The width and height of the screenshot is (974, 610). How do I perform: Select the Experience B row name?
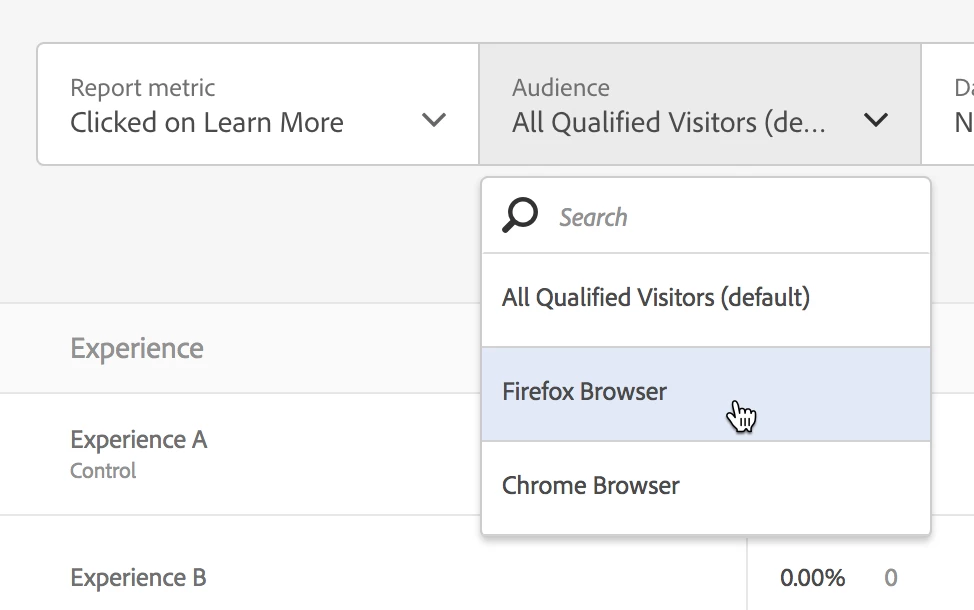click(x=138, y=578)
